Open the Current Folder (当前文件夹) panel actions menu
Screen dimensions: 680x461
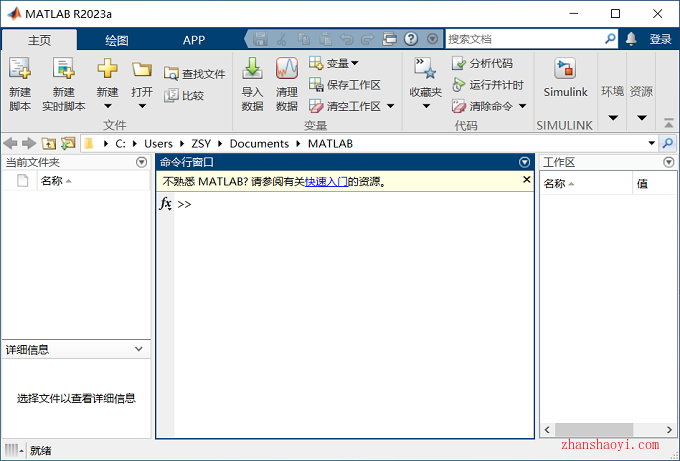[x=141, y=162]
